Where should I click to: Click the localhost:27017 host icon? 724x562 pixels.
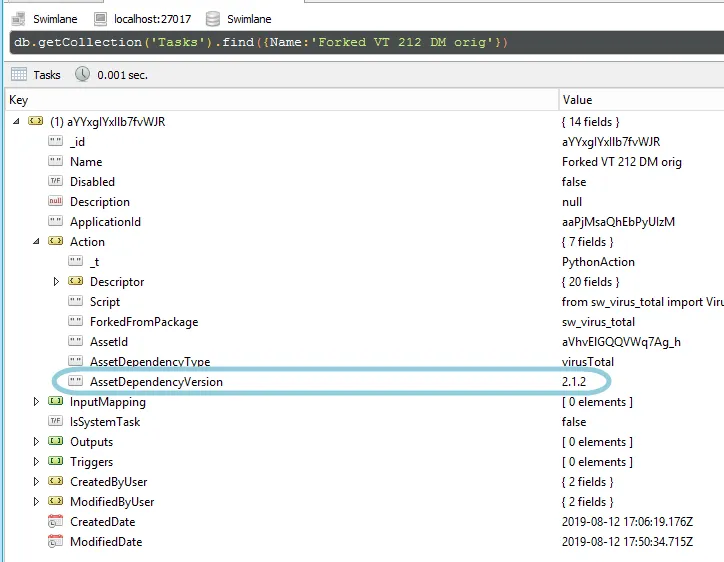point(100,19)
